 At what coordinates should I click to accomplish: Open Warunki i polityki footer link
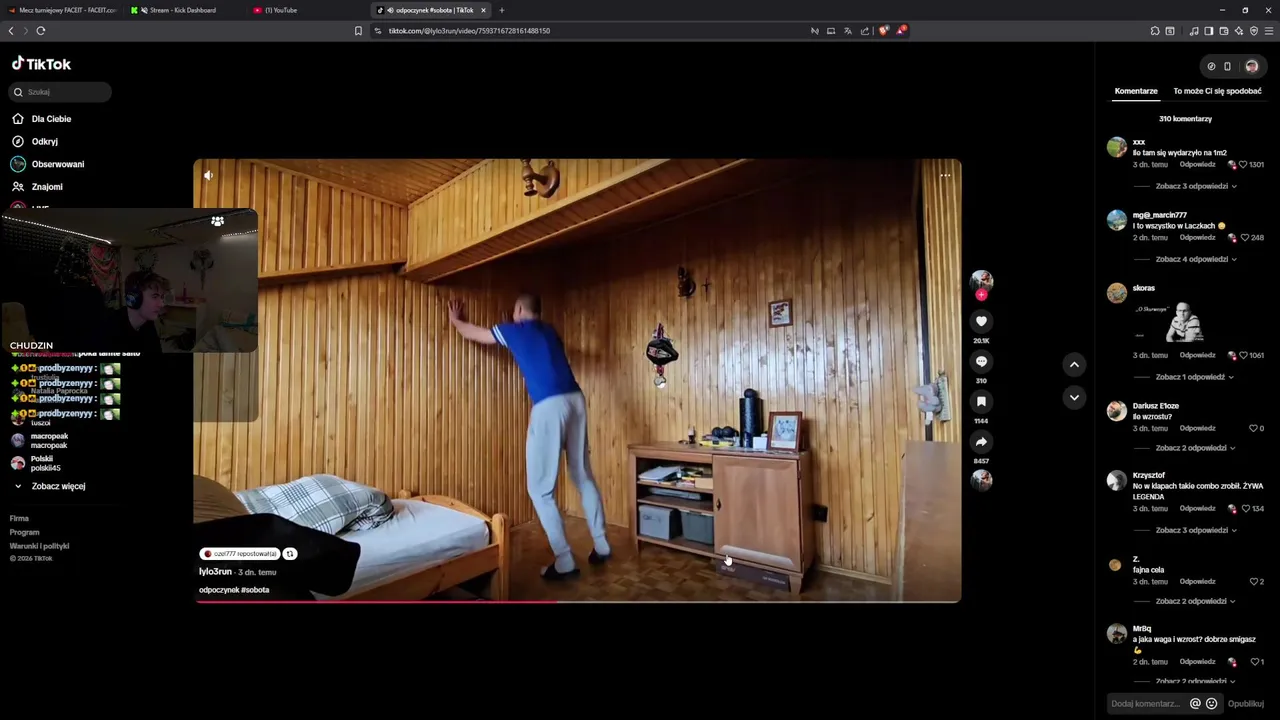point(39,546)
